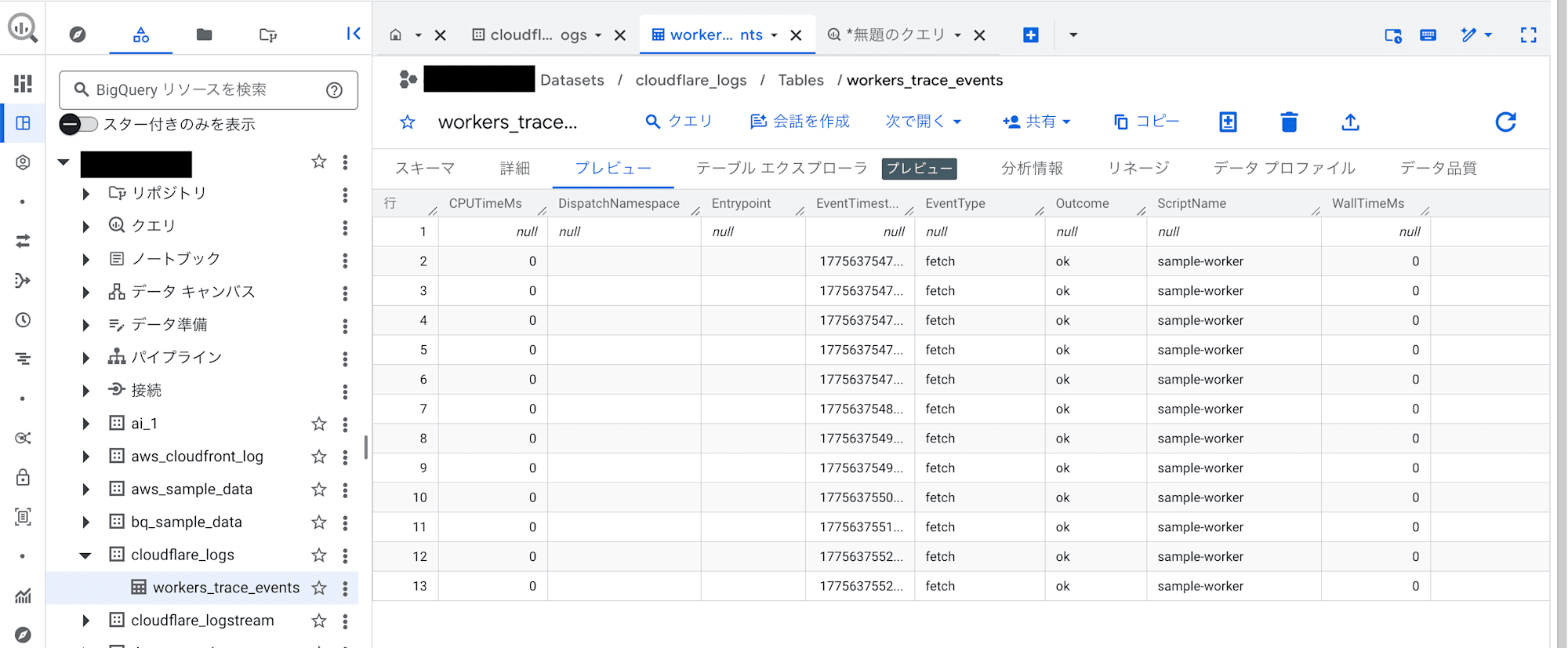Toggle full screen mode icon
1568x648 pixels.
(1529, 35)
